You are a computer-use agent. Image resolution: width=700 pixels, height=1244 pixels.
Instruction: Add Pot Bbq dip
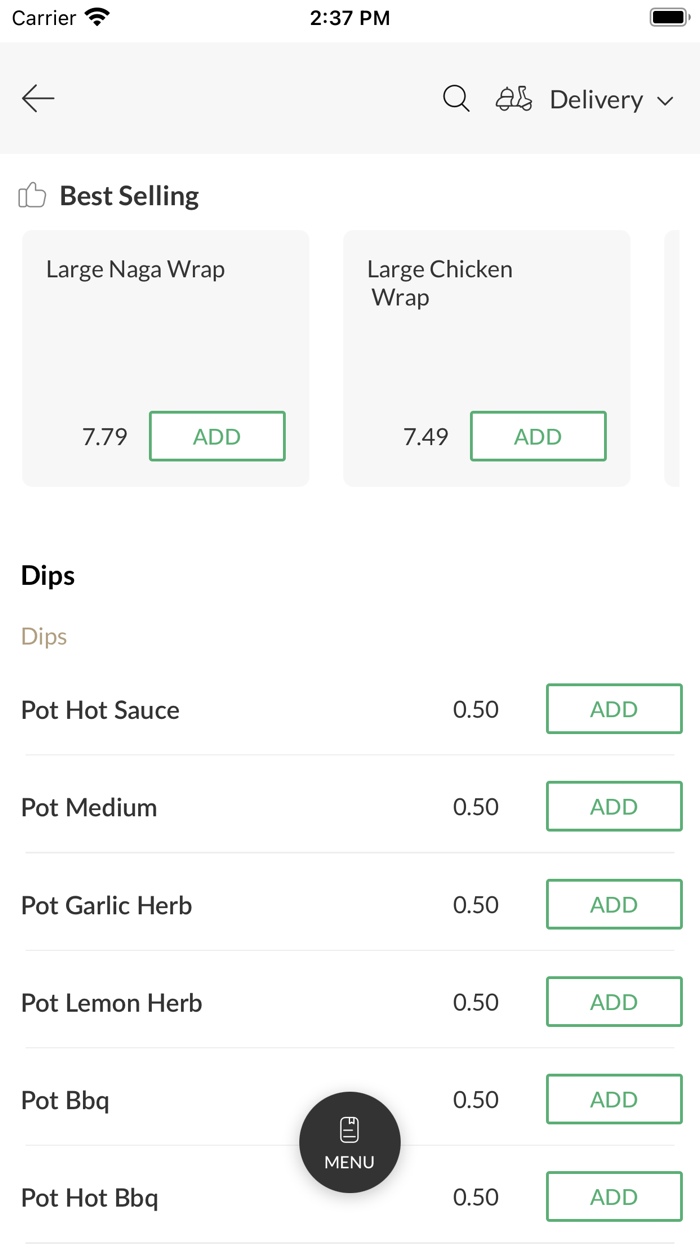point(614,1099)
